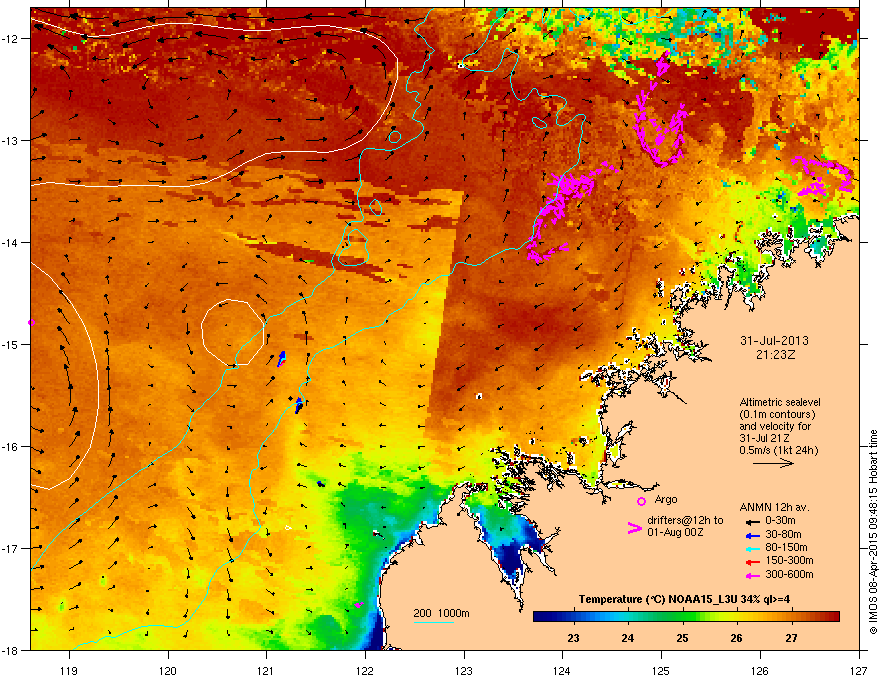
Task: Click the longitude axis label 123
Action: point(464,671)
